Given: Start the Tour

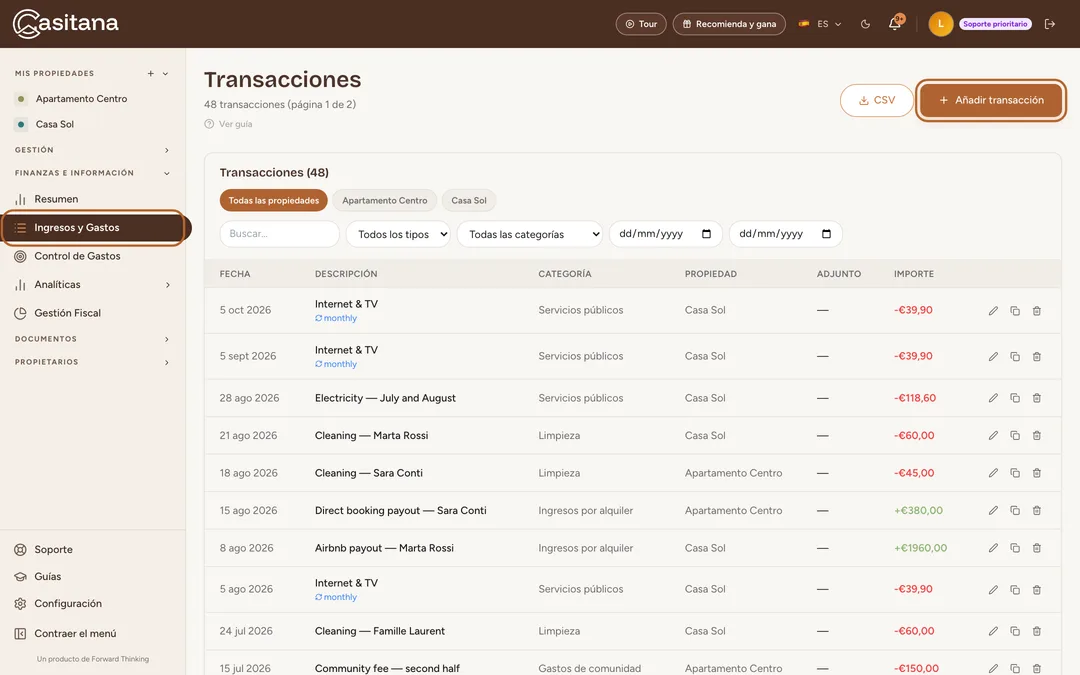Looking at the screenshot, I should click(641, 24).
